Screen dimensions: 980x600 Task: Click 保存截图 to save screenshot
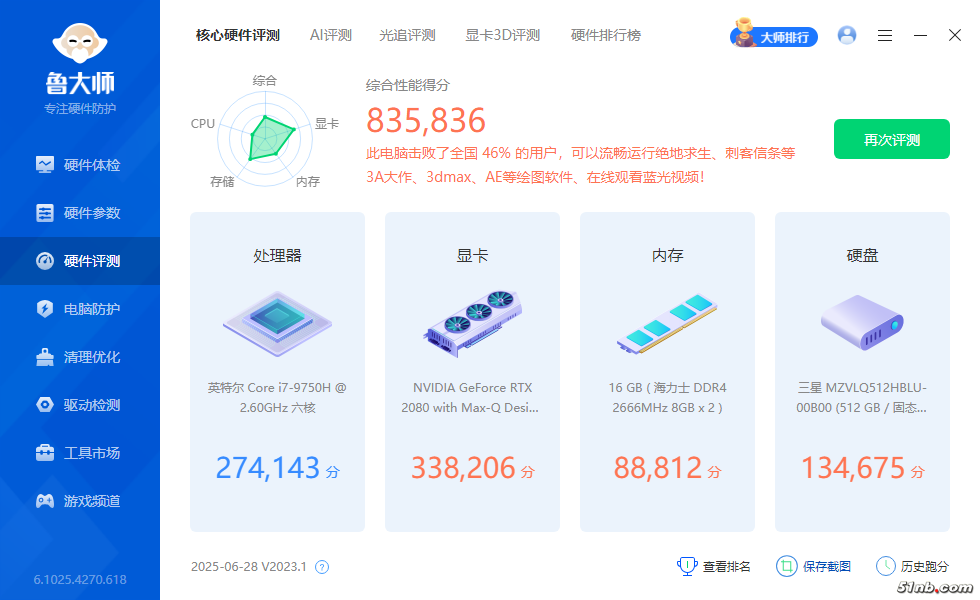[814, 566]
